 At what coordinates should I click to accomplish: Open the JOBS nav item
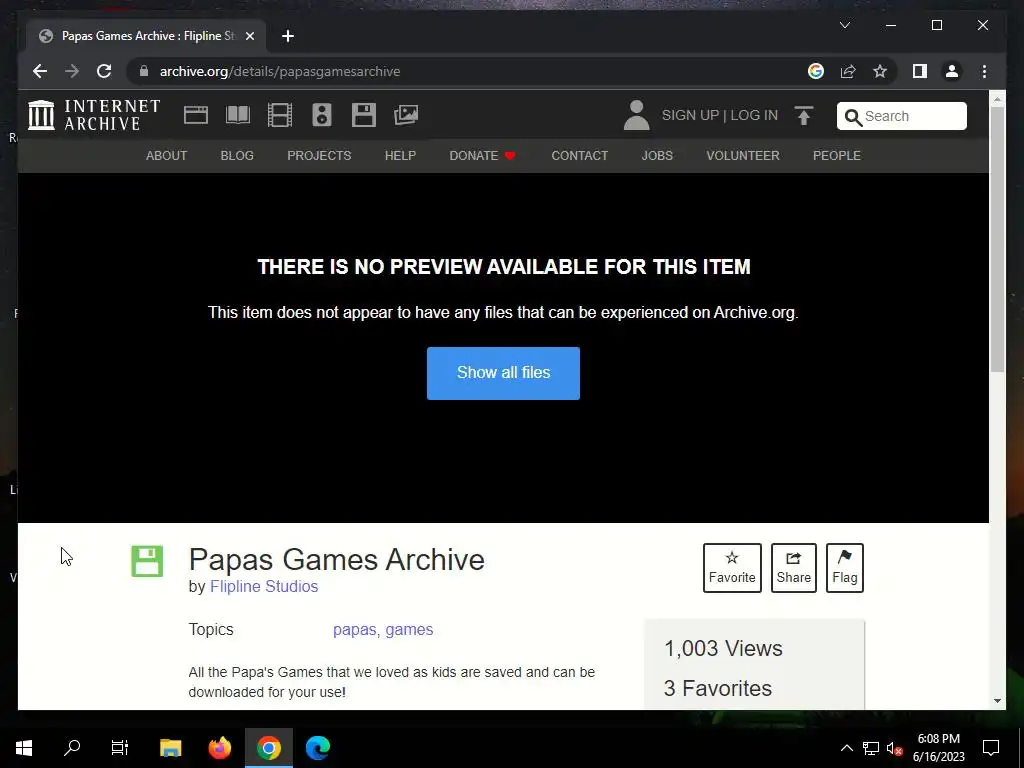point(657,155)
